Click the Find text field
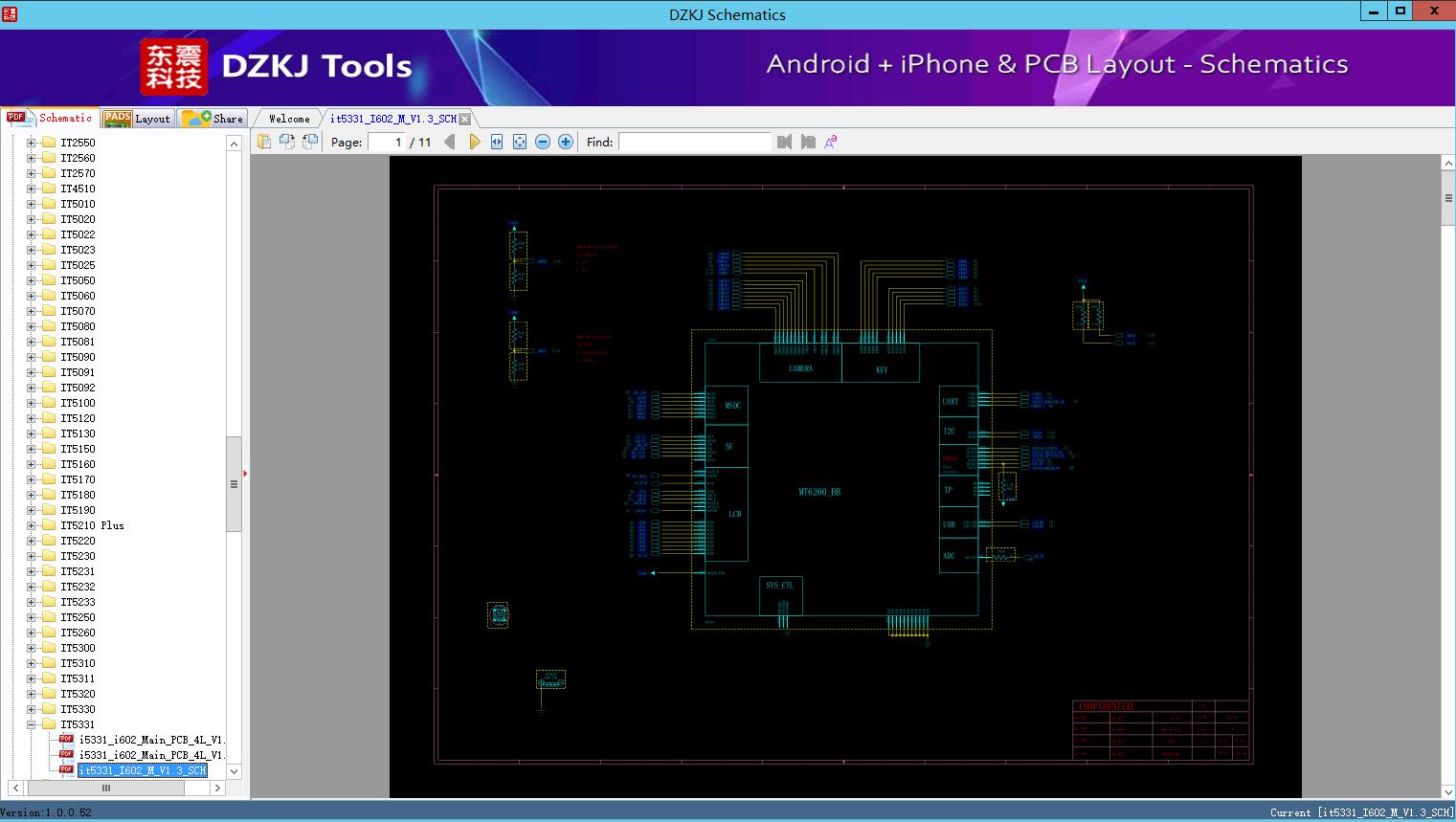1456x822 pixels. (694, 142)
